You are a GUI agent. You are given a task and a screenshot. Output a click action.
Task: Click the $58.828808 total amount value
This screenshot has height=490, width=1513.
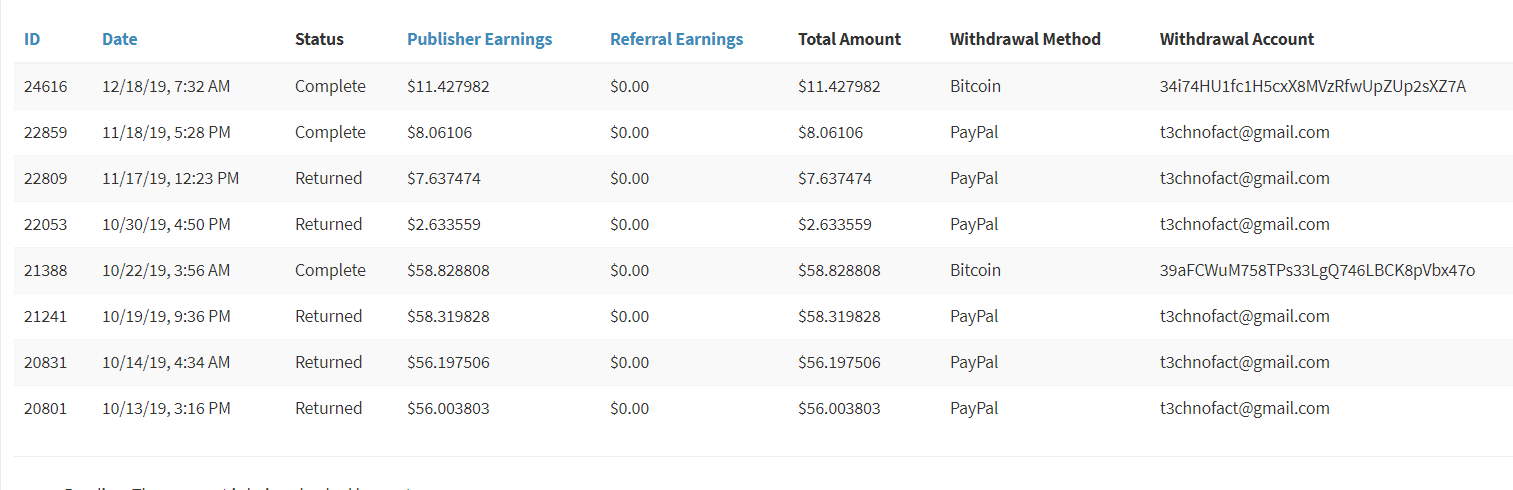839,271
